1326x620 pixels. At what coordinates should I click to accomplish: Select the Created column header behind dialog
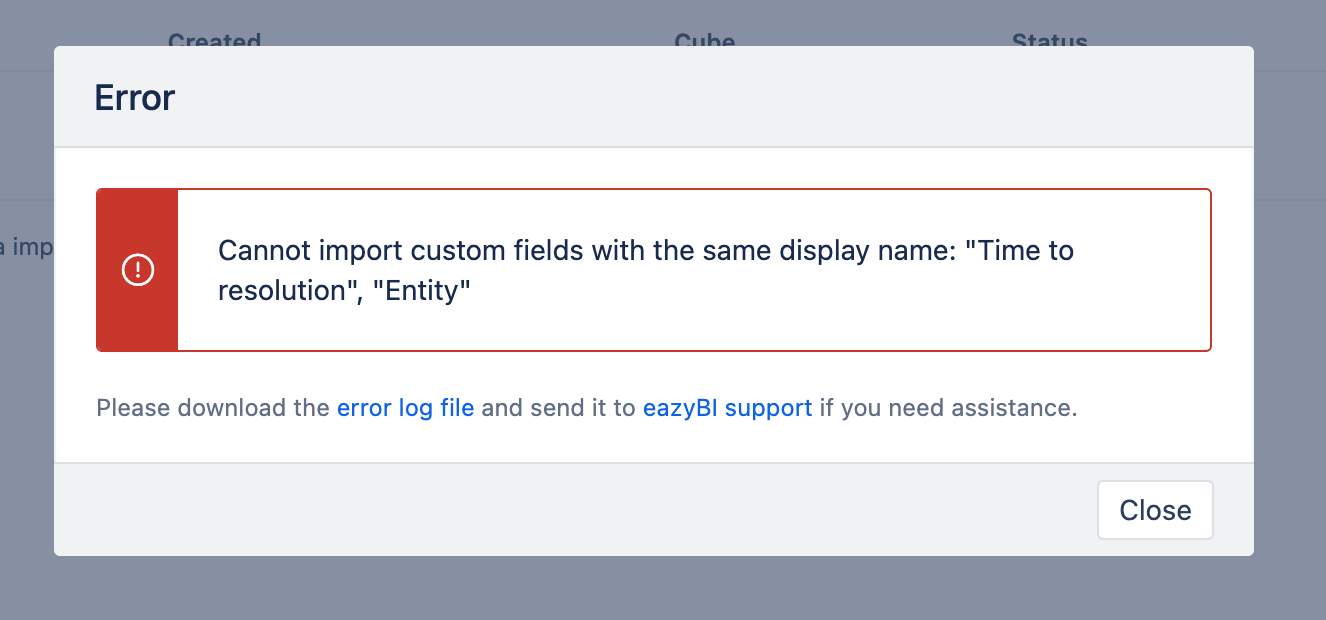214,42
